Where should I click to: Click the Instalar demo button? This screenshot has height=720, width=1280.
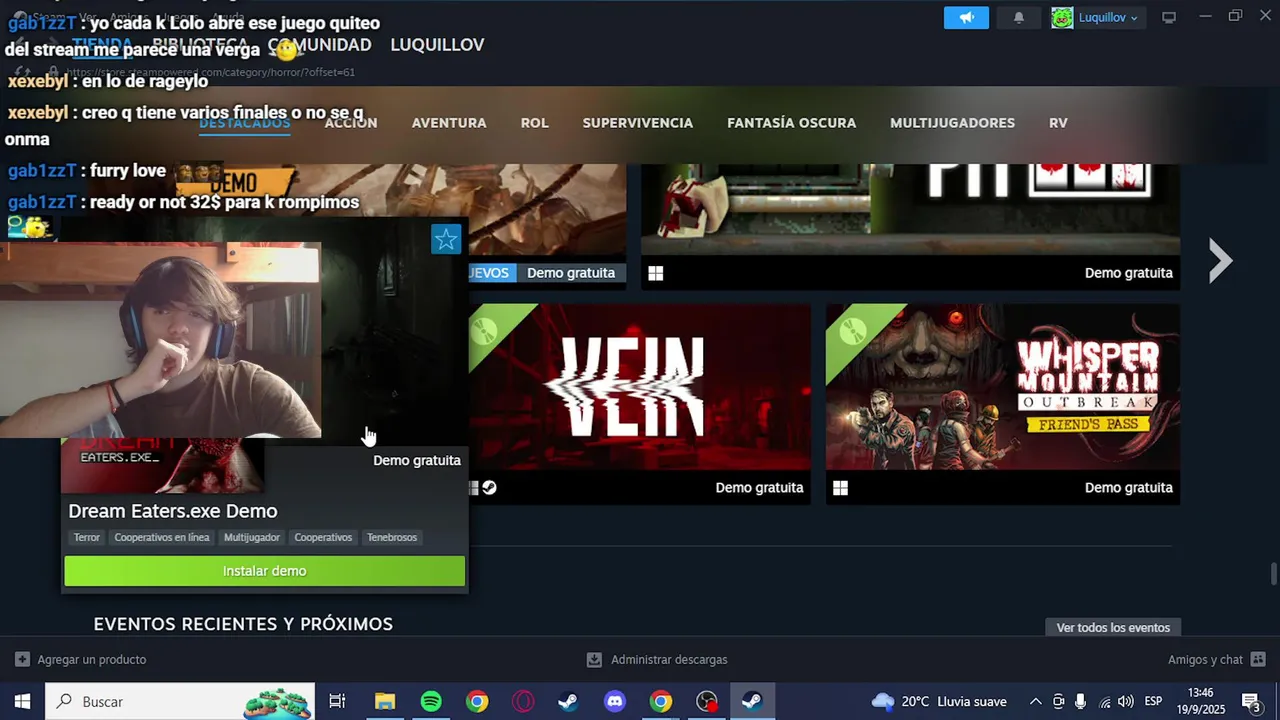265,571
